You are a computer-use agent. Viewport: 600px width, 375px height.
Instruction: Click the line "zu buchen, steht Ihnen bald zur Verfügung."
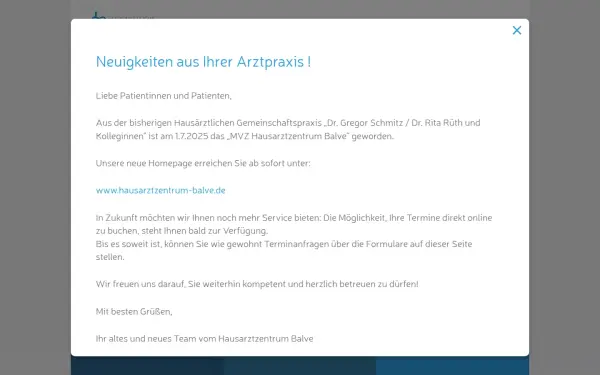(x=182, y=231)
